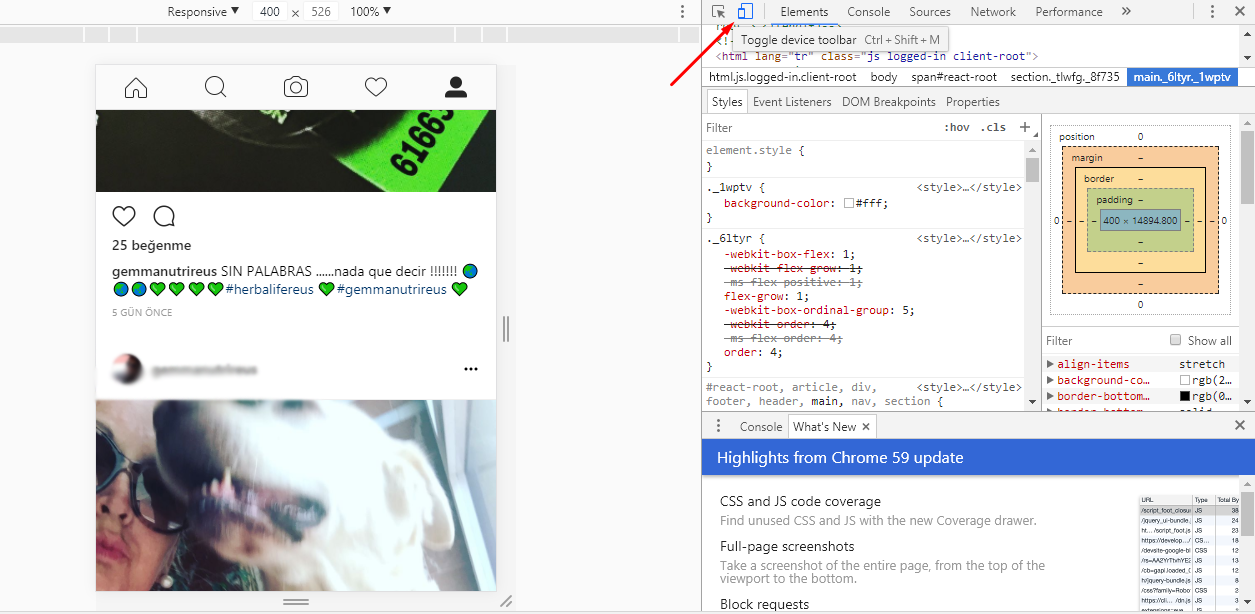Open the Responsive device dropdown
This screenshot has width=1255, height=614.
tap(204, 12)
